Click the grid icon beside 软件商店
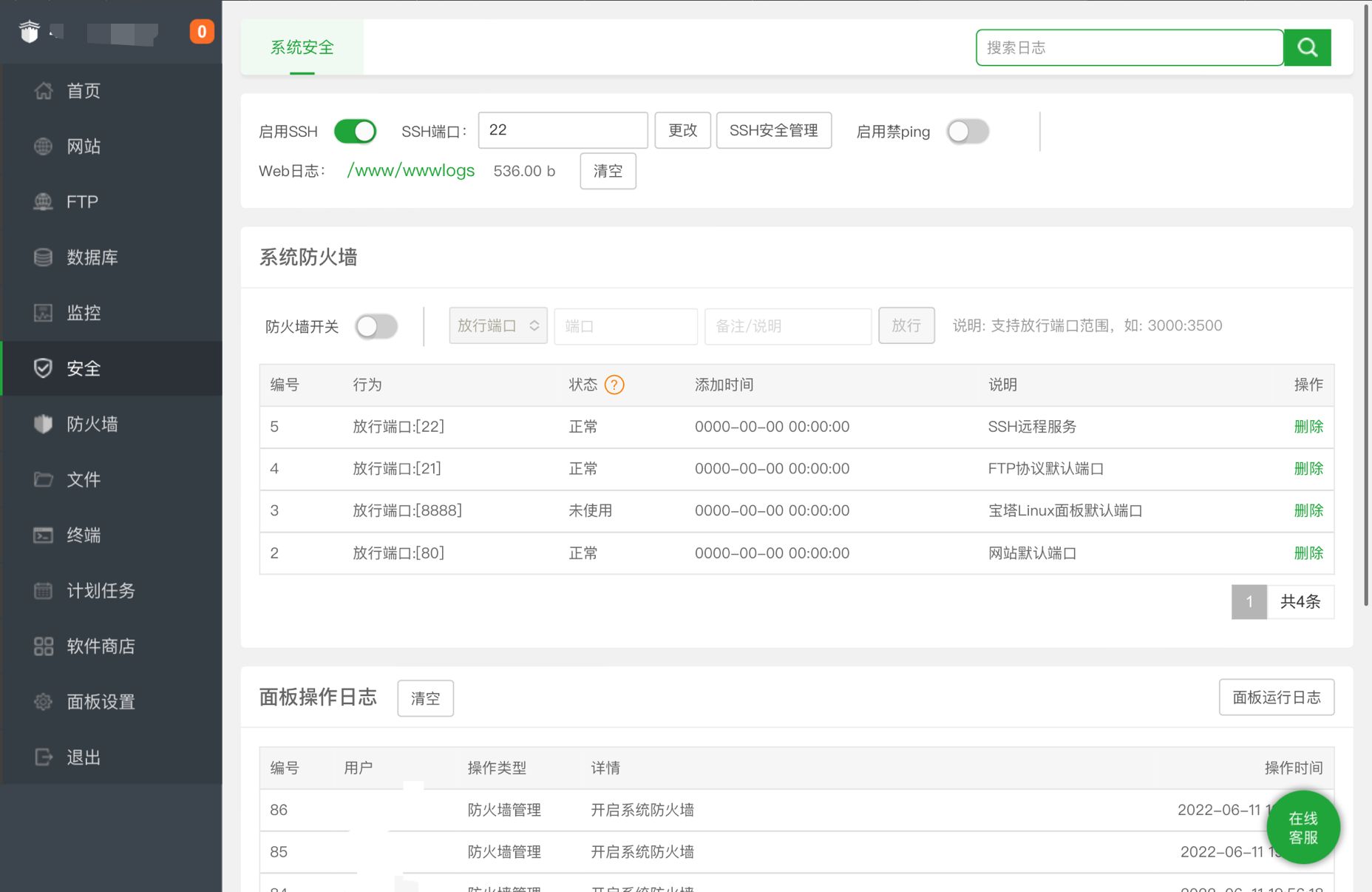This screenshot has width=1372, height=892. (44, 646)
